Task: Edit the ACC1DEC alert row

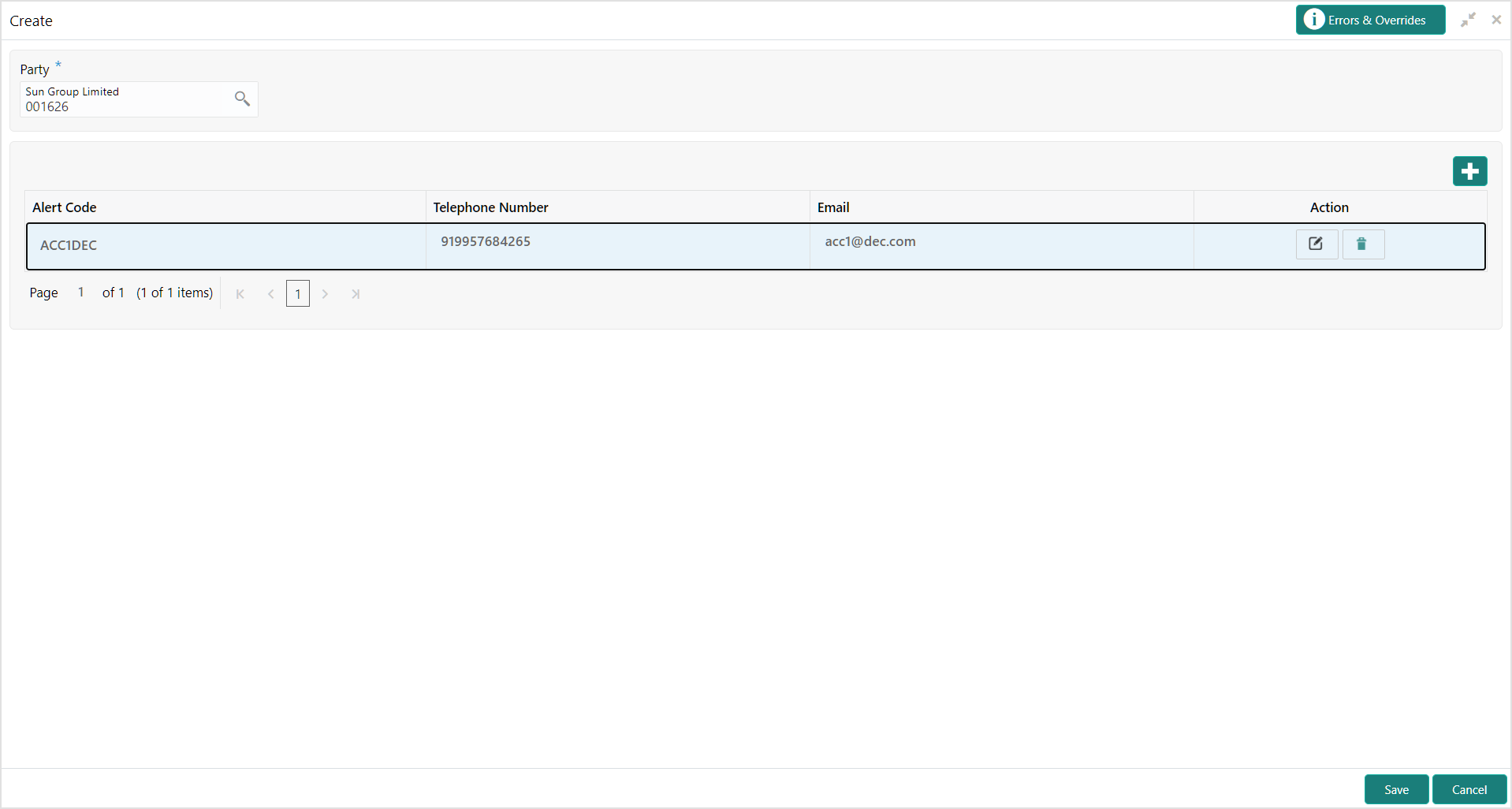Action: click(1316, 244)
